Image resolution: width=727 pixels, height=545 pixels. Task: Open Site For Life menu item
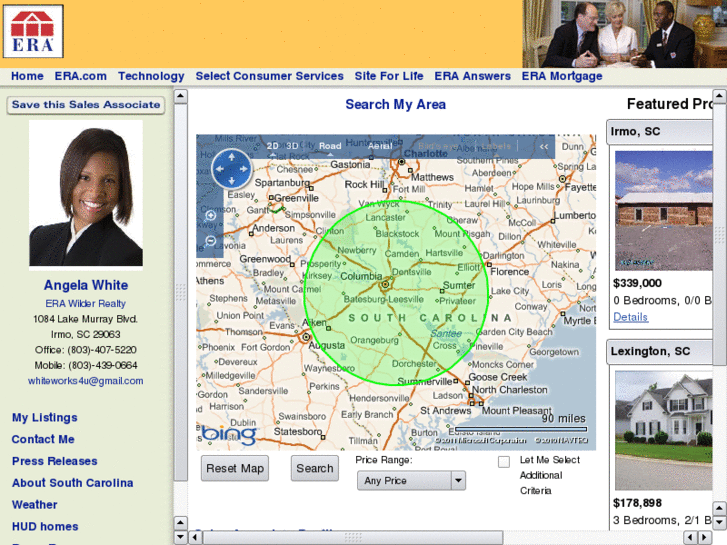[389, 76]
